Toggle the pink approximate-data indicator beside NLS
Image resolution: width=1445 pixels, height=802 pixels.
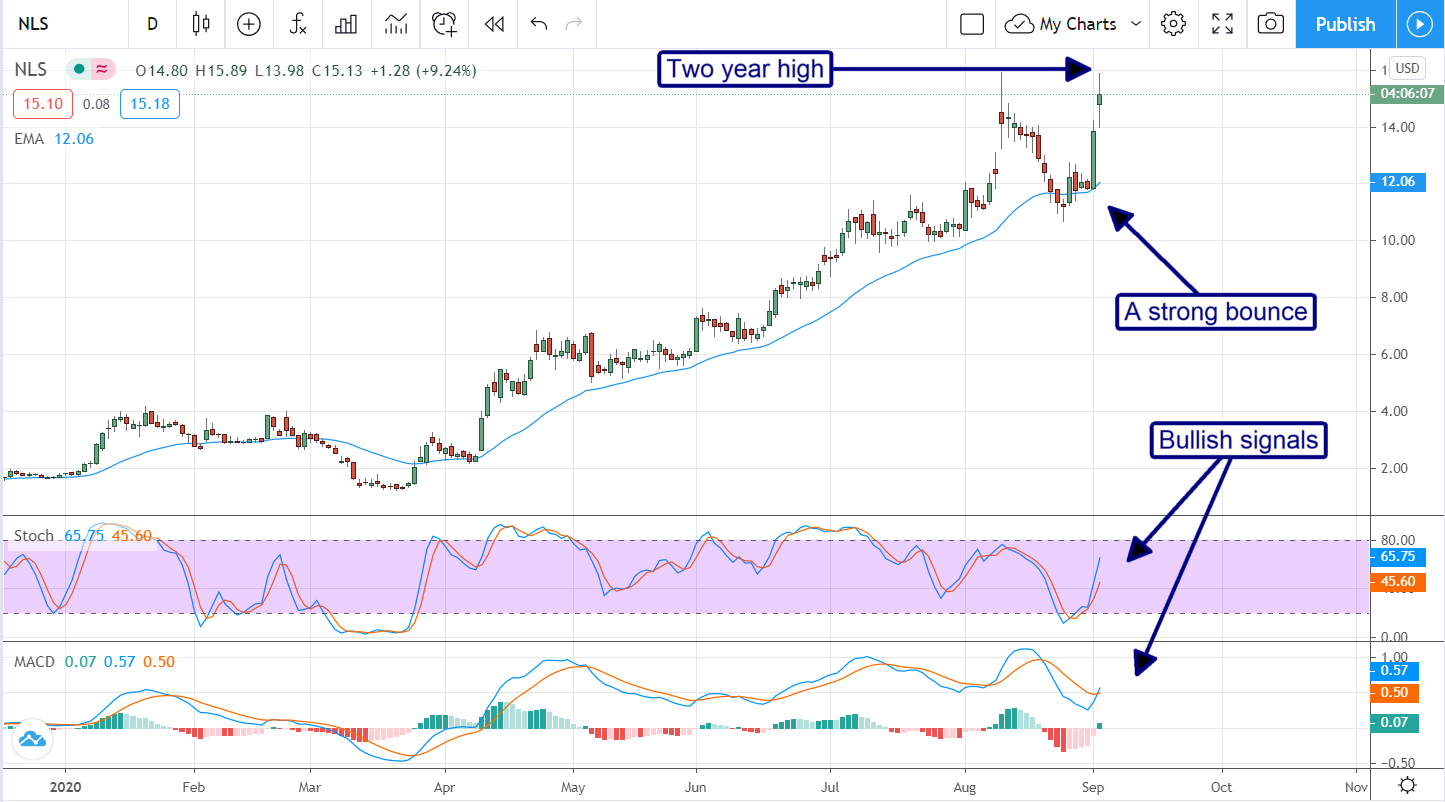(102, 70)
